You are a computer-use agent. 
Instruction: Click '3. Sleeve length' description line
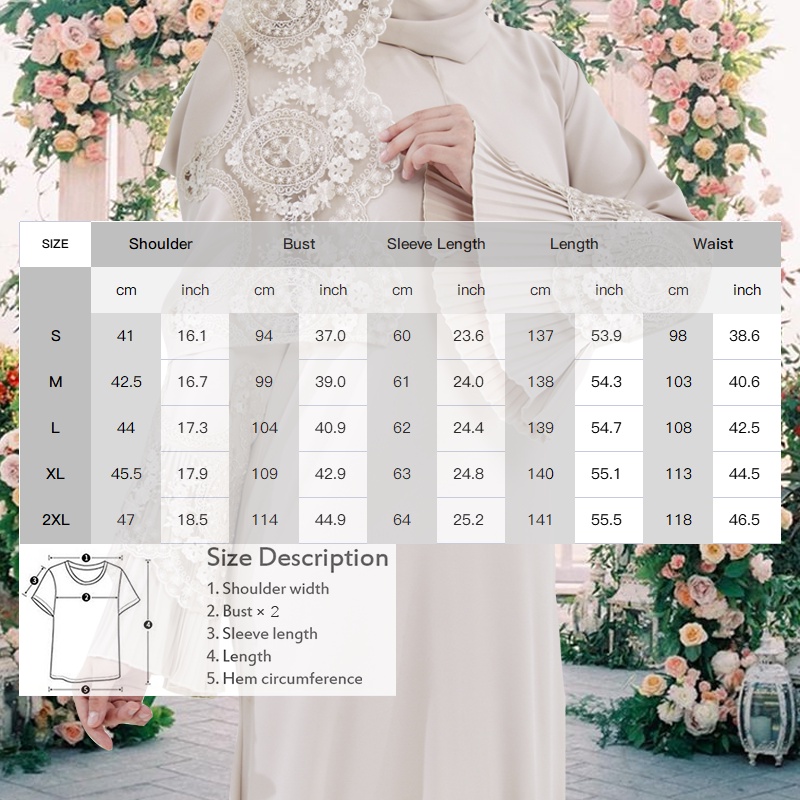pos(262,634)
